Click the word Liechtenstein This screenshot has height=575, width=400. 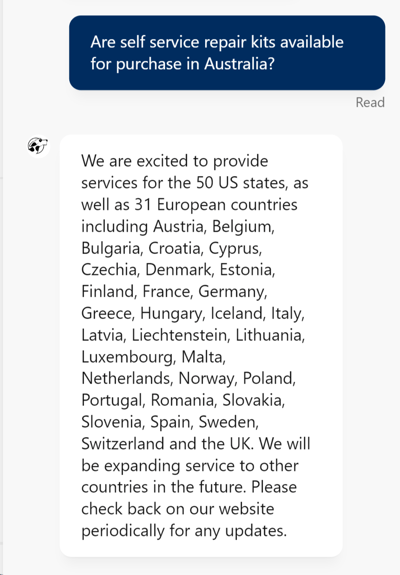pyautogui.click(x=180, y=335)
